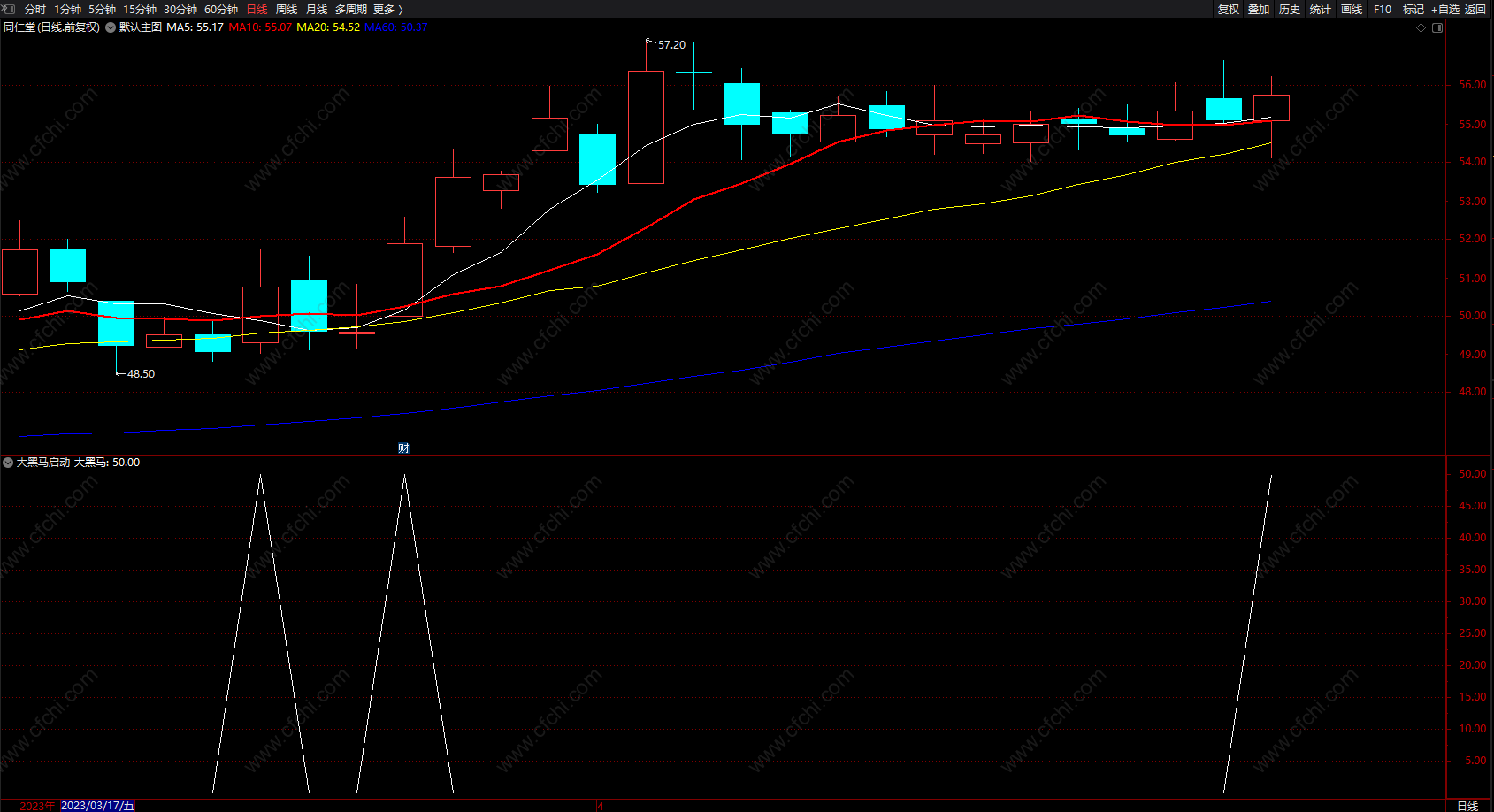This screenshot has height=812, width=1494.
Task: Click the 48.50 low price label
Action: [x=141, y=374]
